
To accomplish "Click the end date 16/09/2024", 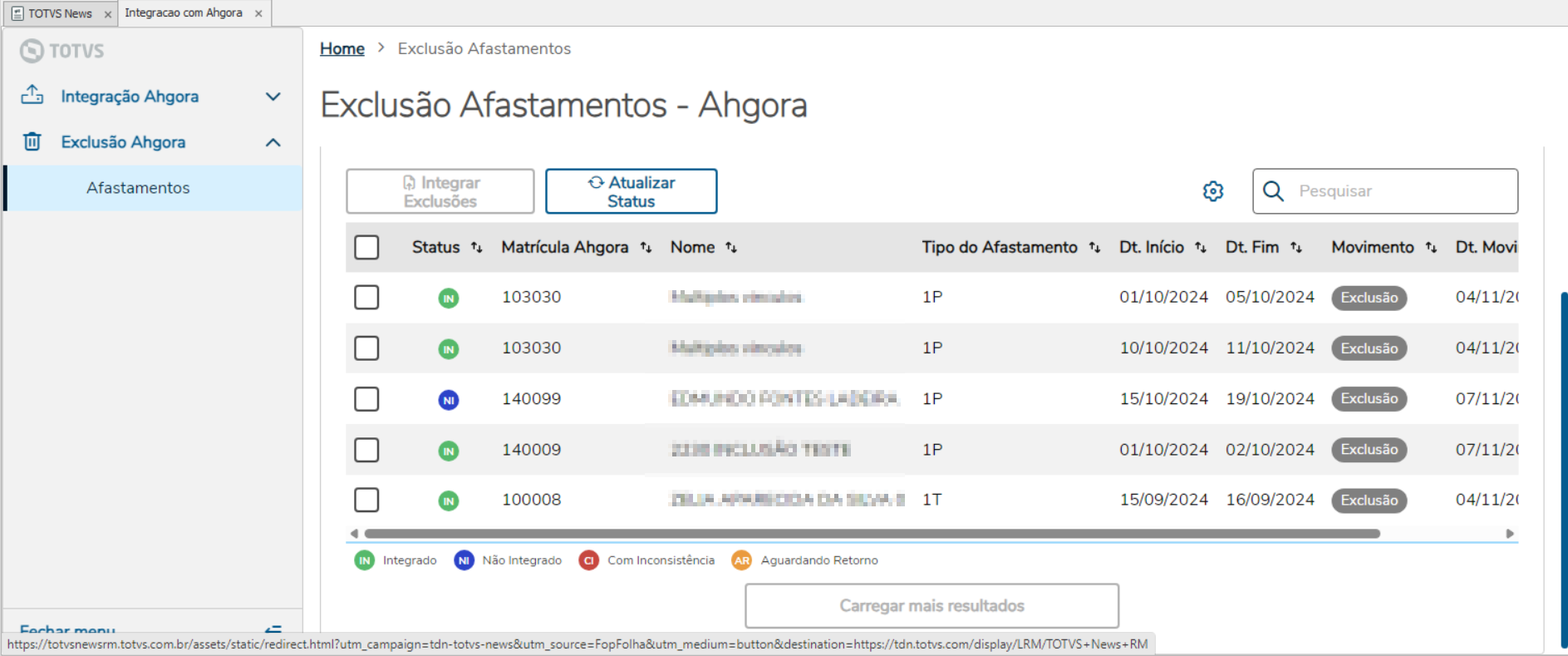I will pyautogui.click(x=1271, y=500).
